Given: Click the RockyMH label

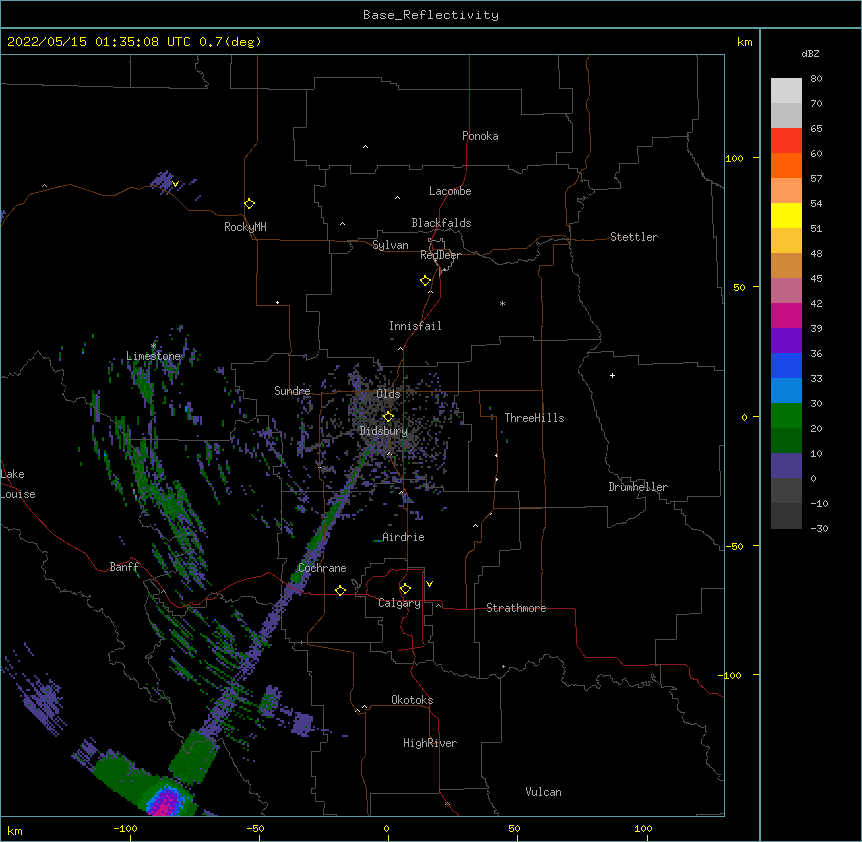Looking at the screenshot, I should pyautogui.click(x=245, y=227).
